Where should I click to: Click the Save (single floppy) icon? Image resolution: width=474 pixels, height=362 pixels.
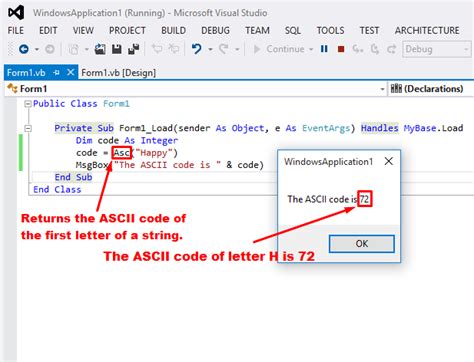click(117, 49)
